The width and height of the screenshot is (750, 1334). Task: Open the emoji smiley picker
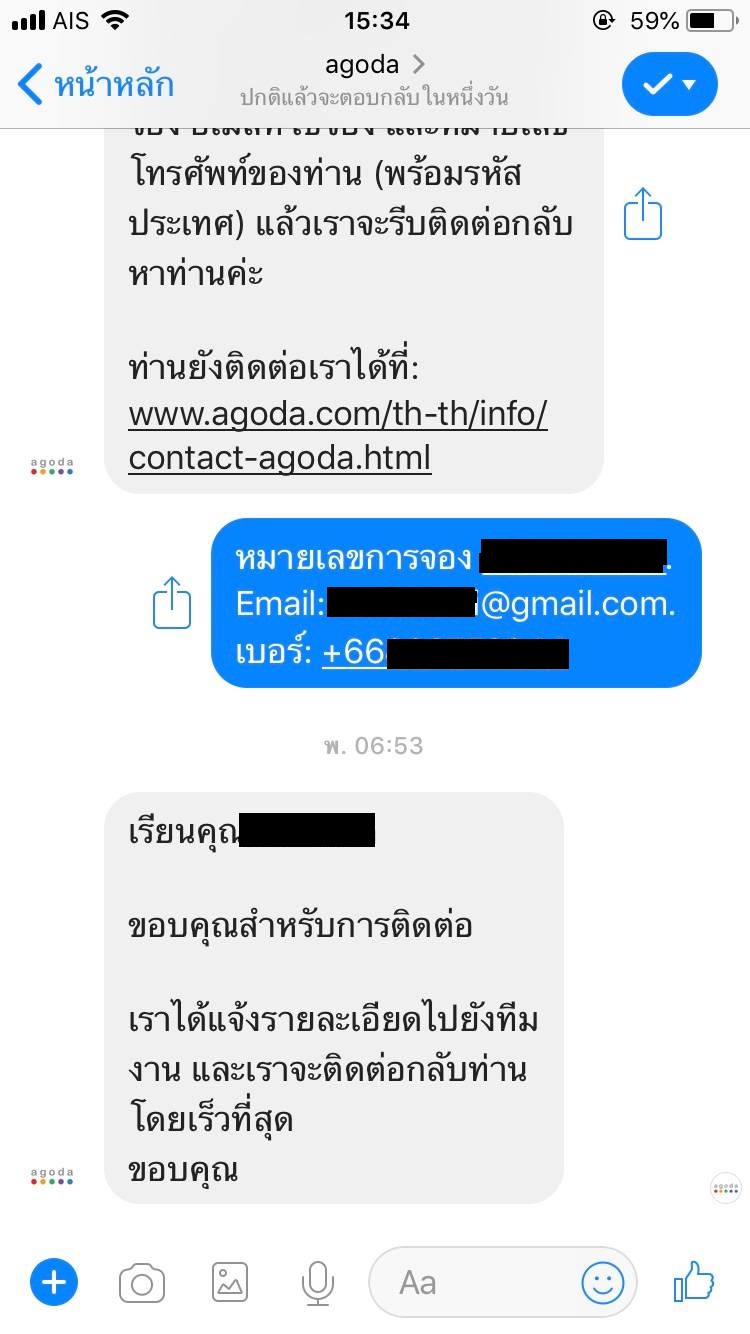603,1283
